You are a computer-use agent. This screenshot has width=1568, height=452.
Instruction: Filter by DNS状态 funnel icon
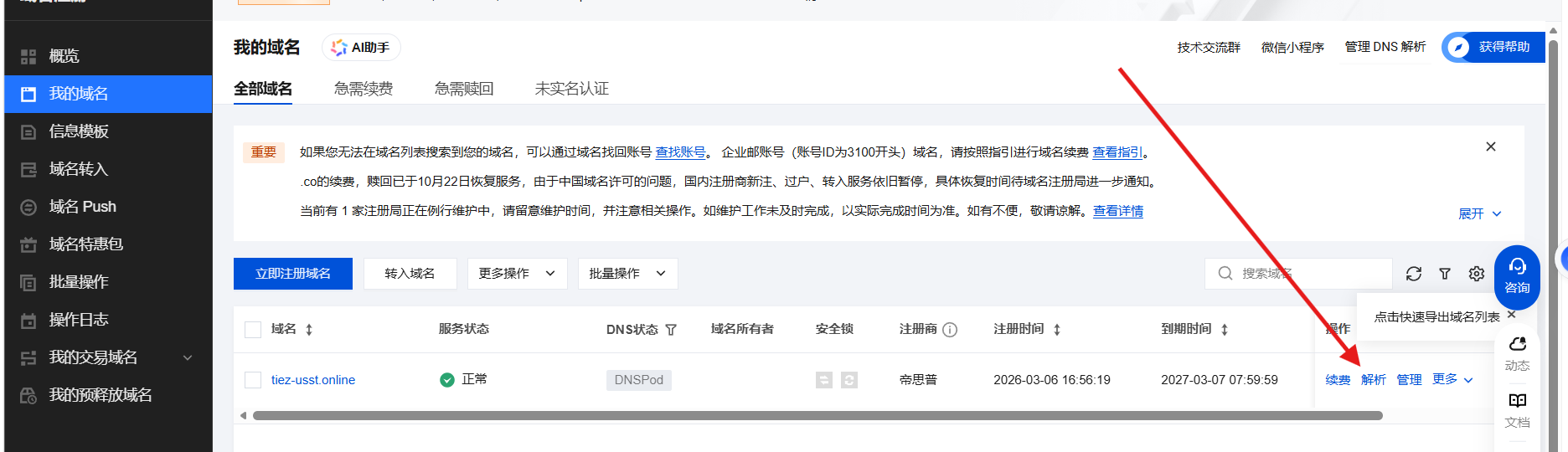(671, 330)
